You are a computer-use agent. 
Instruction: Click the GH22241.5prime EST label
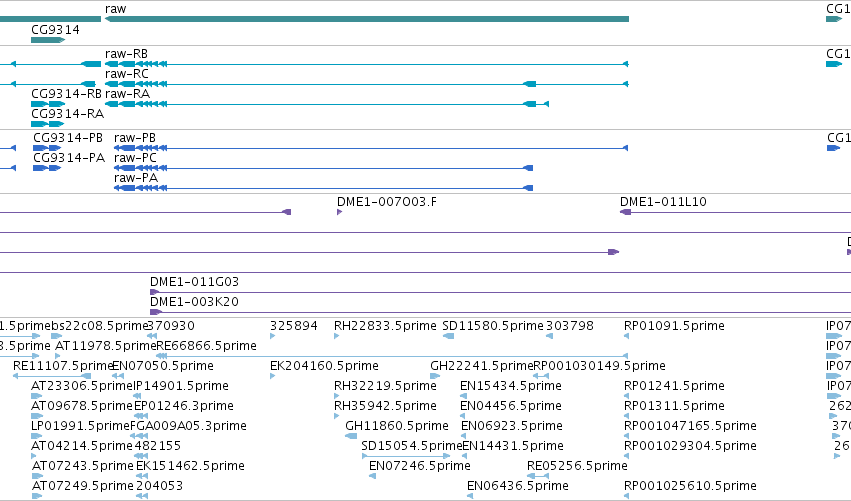pos(482,366)
